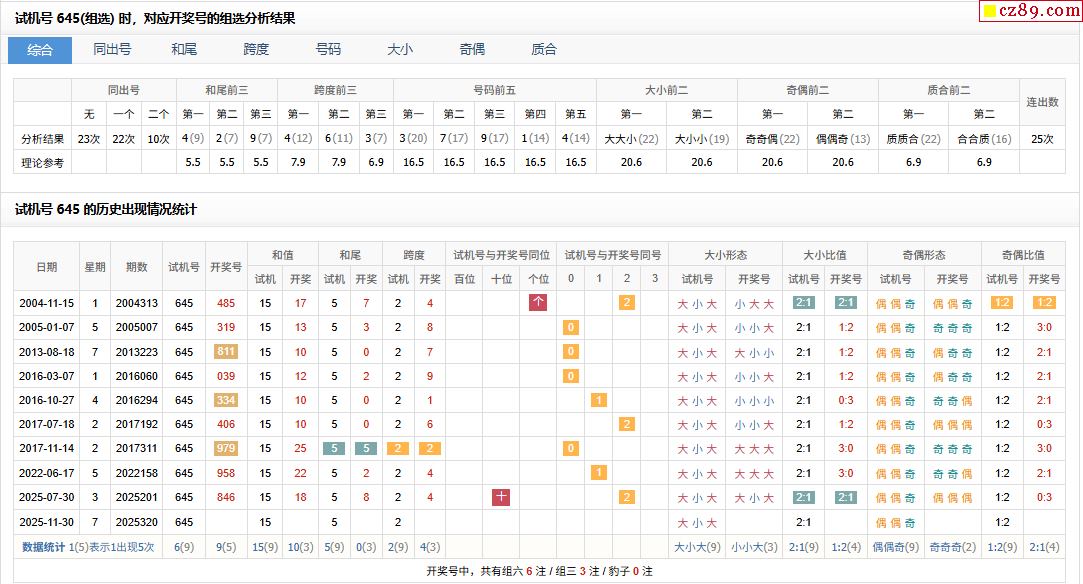Screen dimensions: 1083x584
Task: Click the 数据统计 label in the bottom row
Action: [43, 547]
